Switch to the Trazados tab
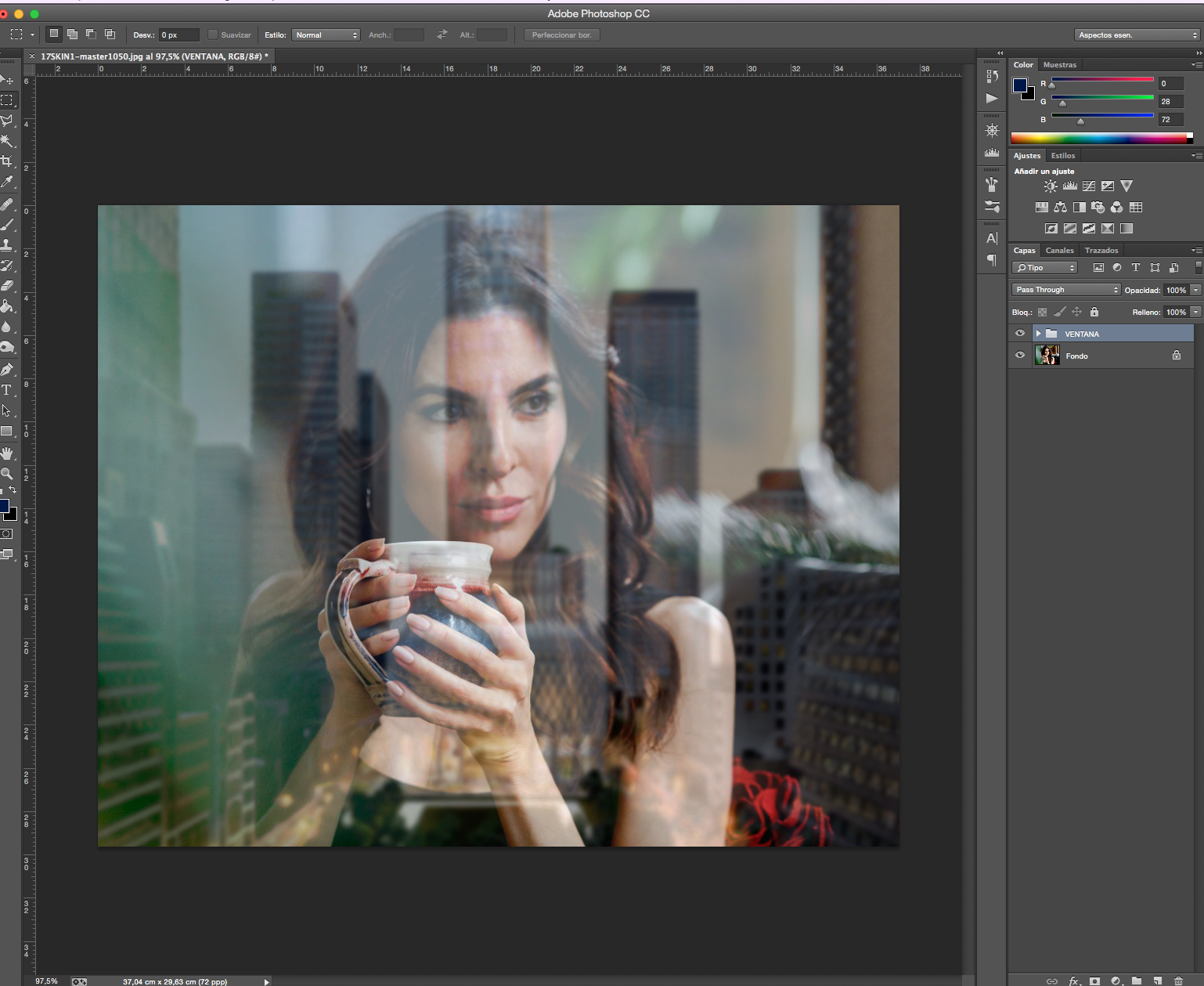1204x986 pixels. (1101, 251)
